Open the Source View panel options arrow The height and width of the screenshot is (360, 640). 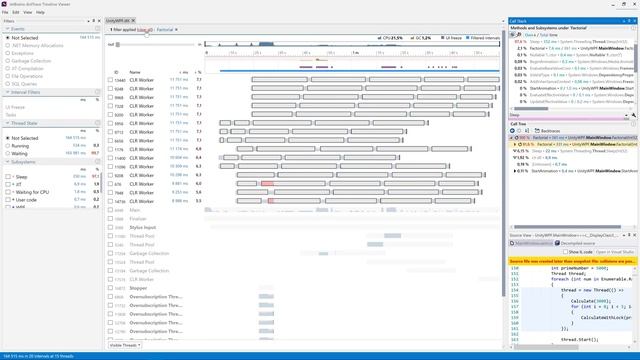click(624, 235)
